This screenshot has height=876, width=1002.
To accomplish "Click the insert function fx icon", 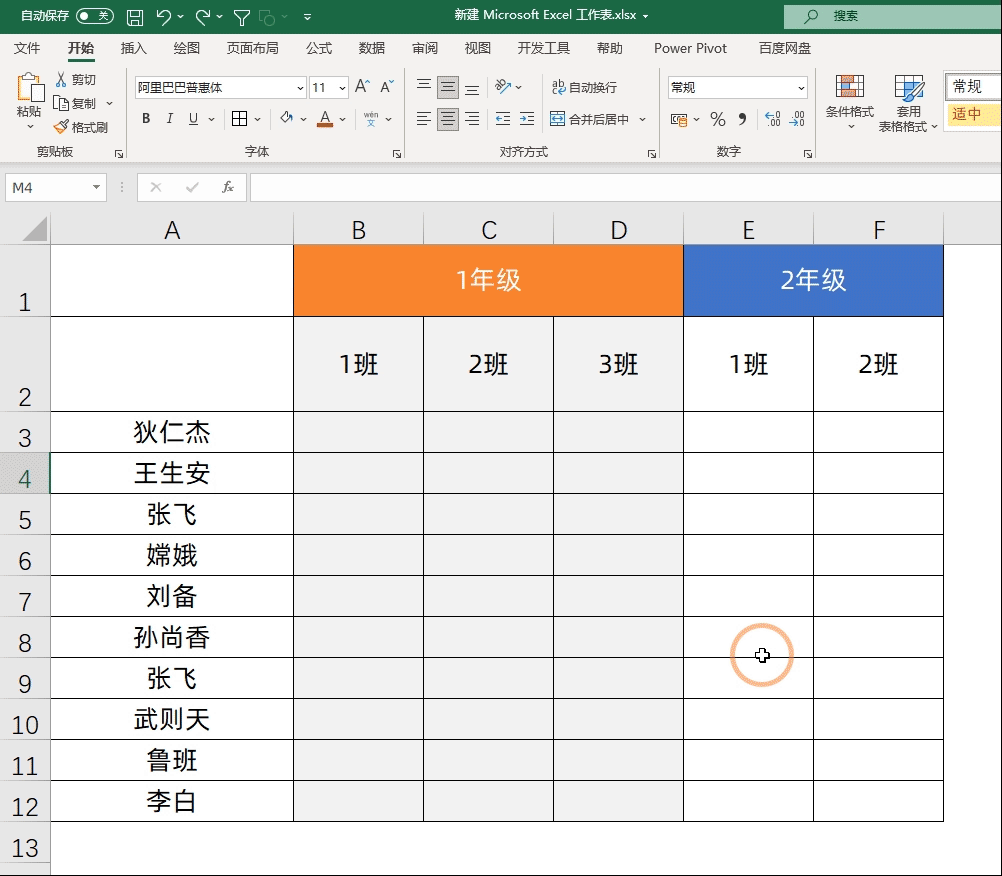I will 228,187.
